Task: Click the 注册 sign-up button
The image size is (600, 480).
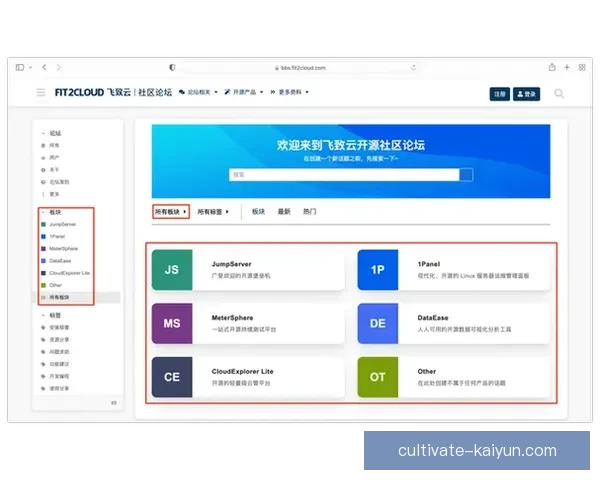Action: click(x=500, y=94)
